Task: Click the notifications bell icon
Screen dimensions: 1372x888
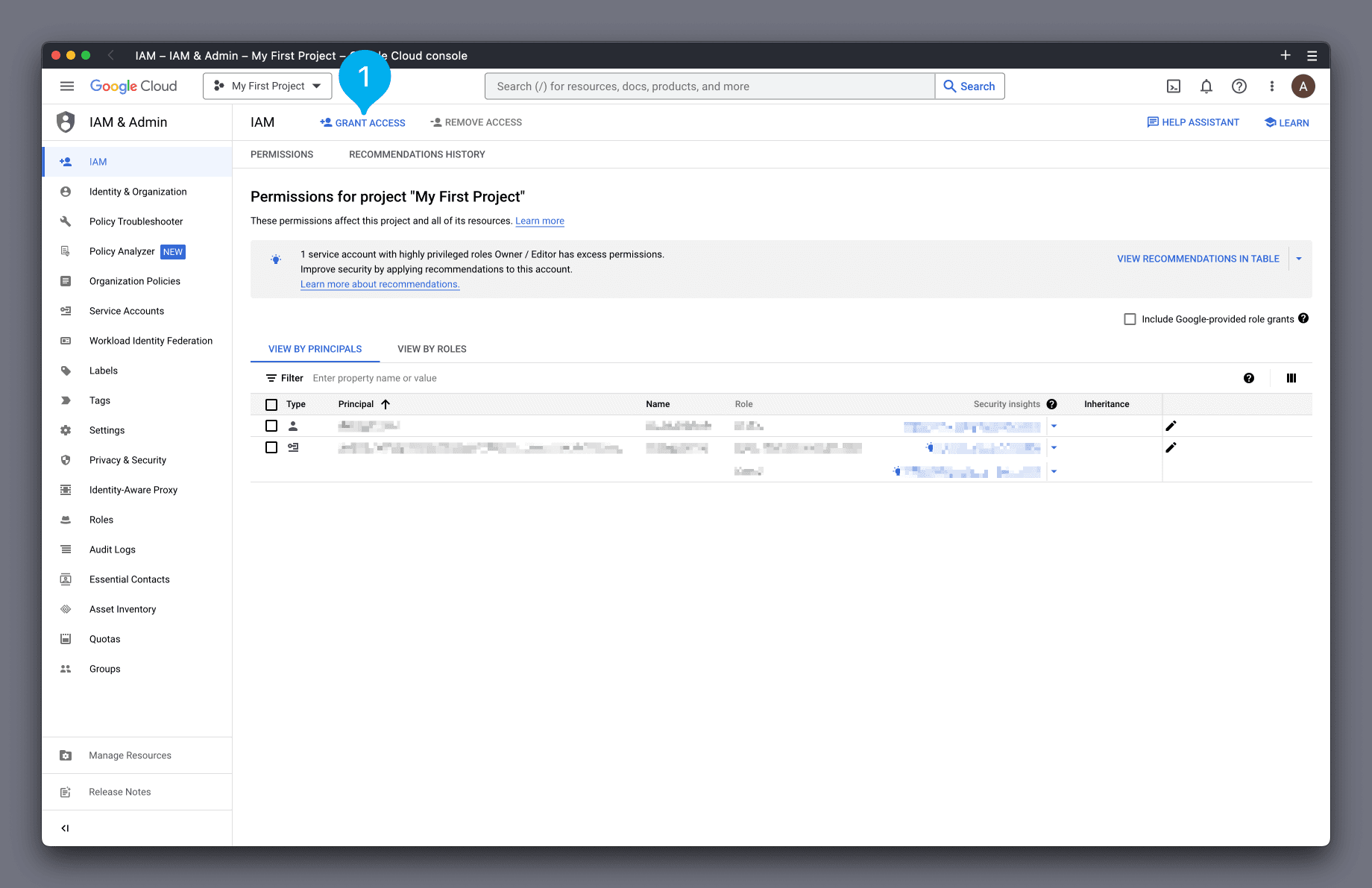Action: (x=1206, y=86)
